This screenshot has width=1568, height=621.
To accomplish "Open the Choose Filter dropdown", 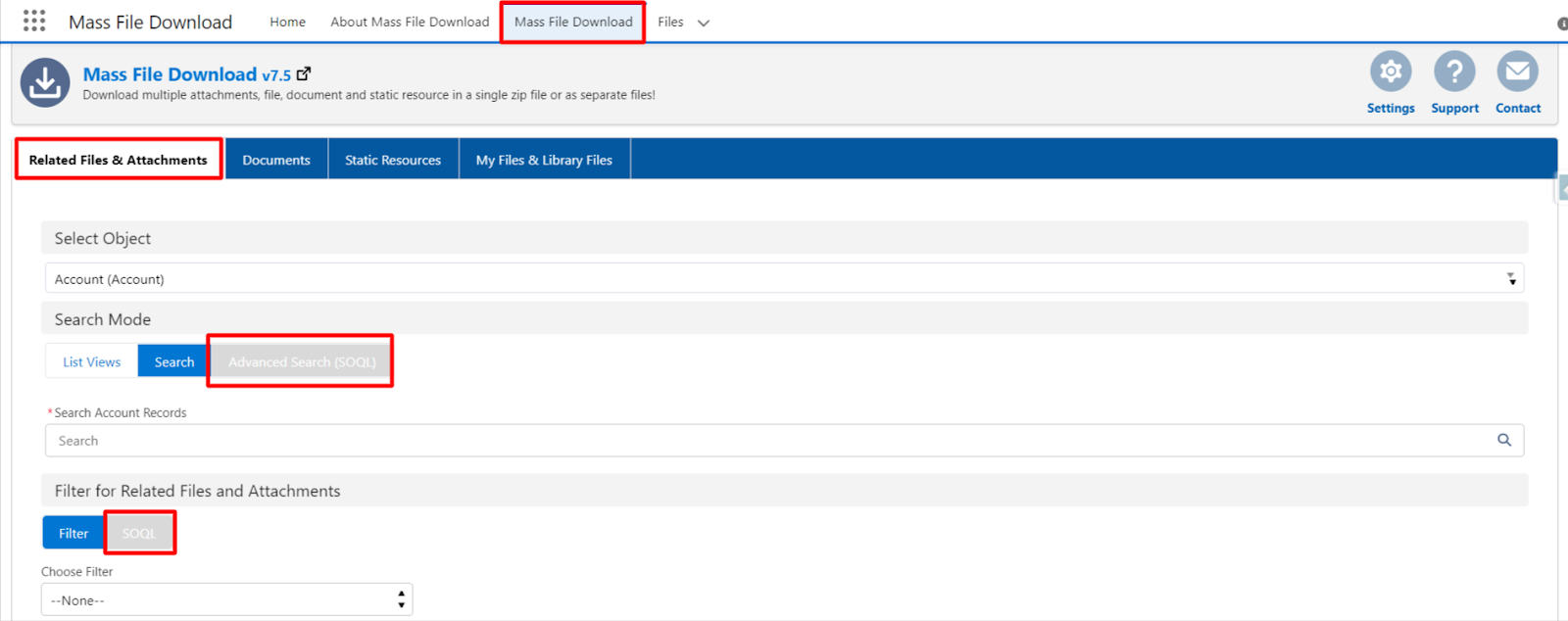I will [x=226, y=599].
